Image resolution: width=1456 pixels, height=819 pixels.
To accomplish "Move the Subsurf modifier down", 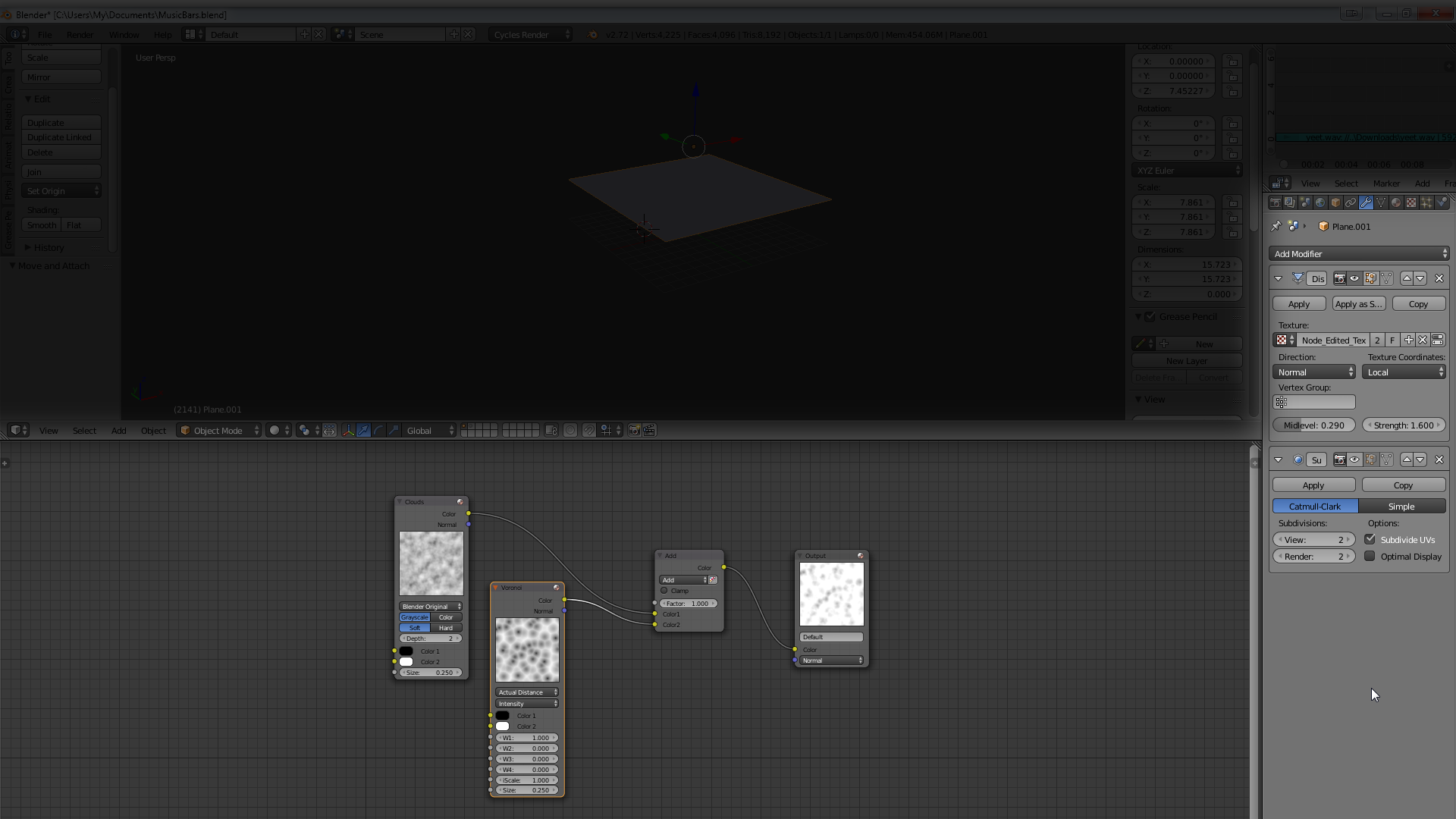I will tap(1420, 460).
